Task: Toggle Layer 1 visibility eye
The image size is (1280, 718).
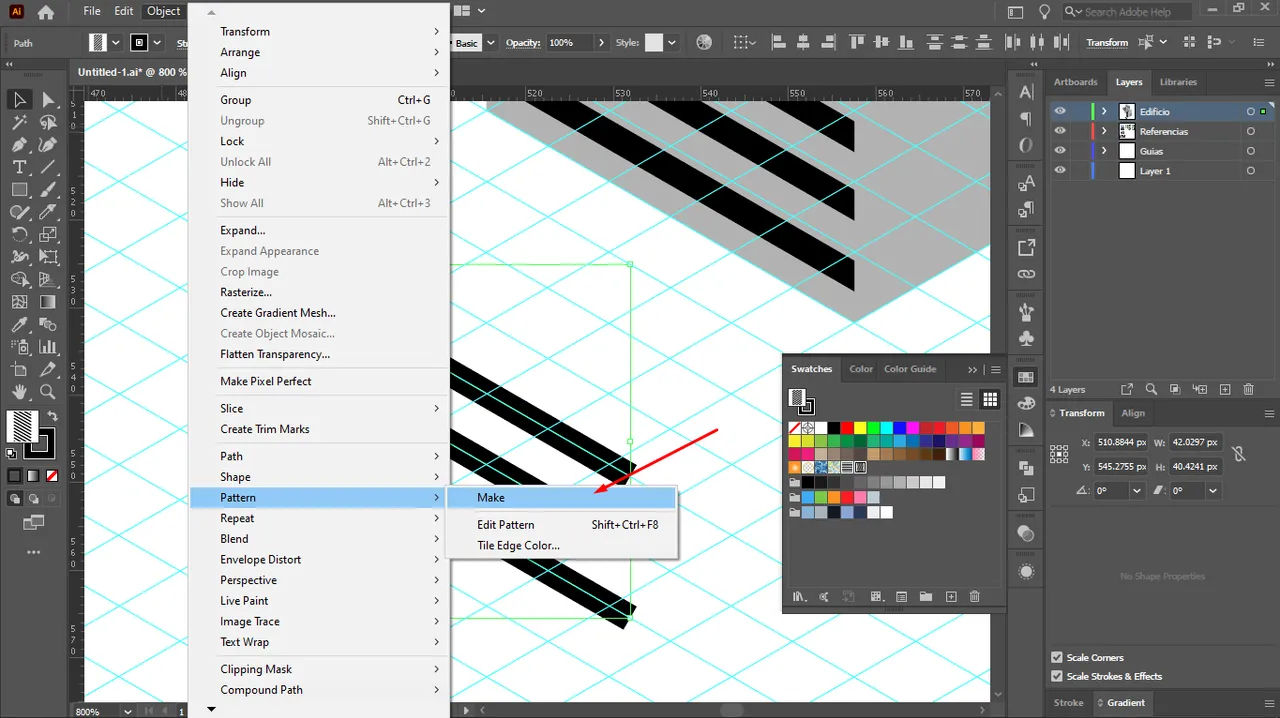Action: 1060,171
